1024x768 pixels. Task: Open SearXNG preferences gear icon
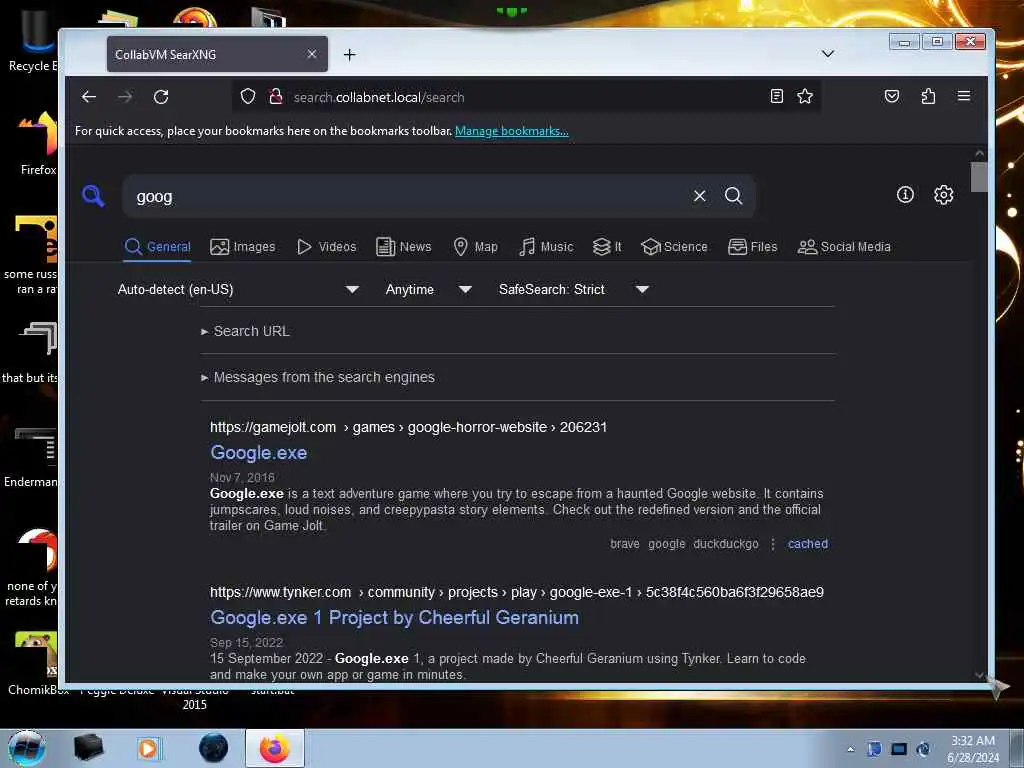[943, 195]
